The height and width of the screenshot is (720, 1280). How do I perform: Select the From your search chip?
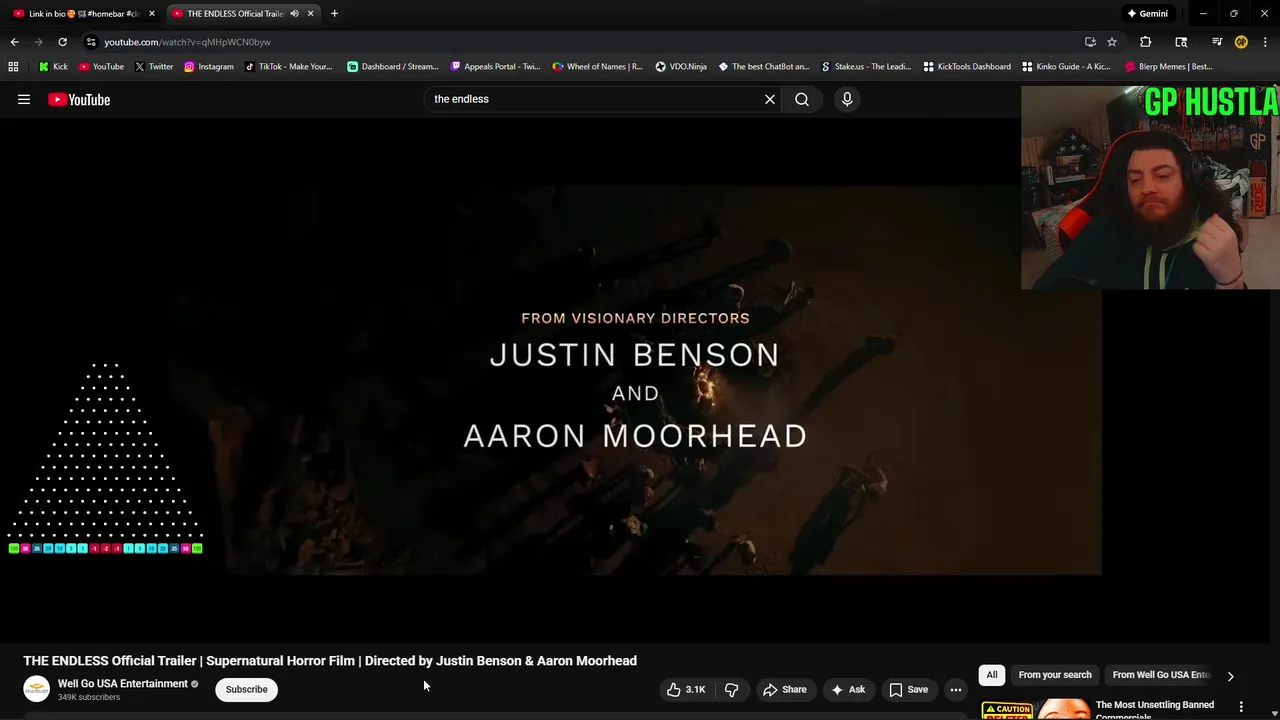point(1055,675)
